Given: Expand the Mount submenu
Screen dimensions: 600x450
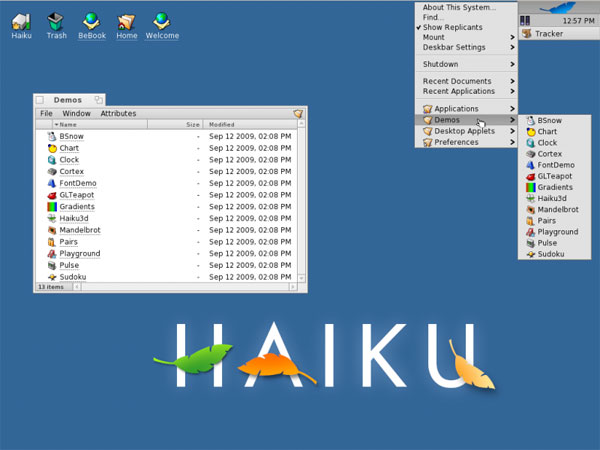Looking at the screenshot, I should click(x=466, y=37).
